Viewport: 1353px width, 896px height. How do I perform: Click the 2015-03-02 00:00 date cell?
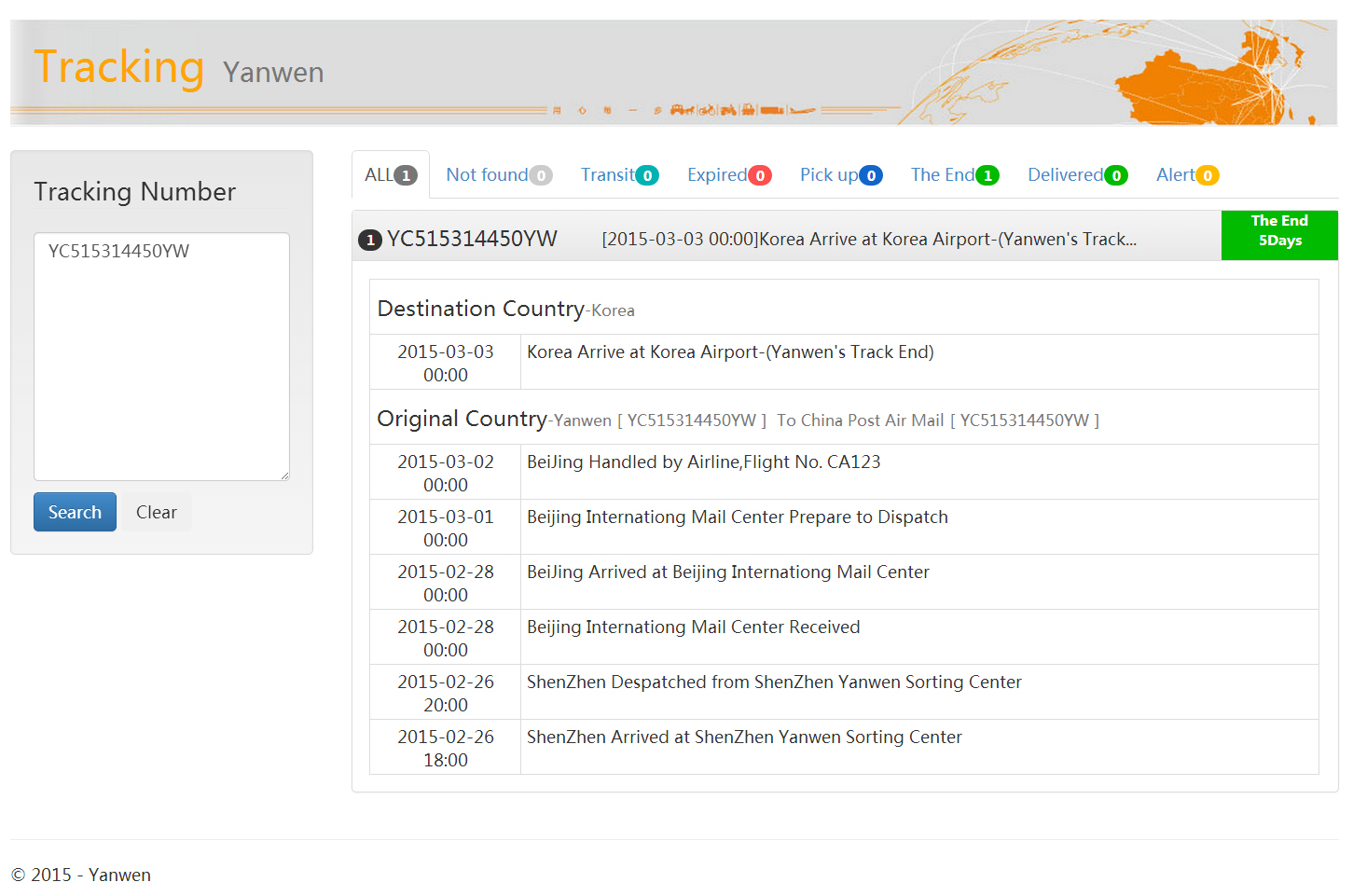coord(446,473)
